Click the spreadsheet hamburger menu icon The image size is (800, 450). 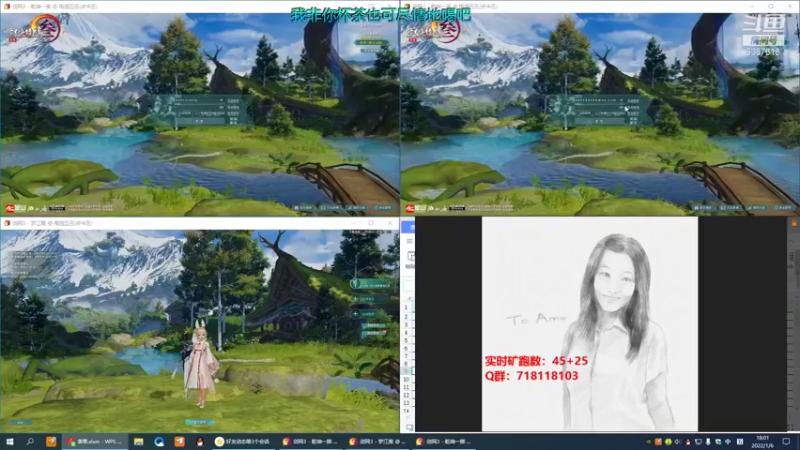point(409,241)
